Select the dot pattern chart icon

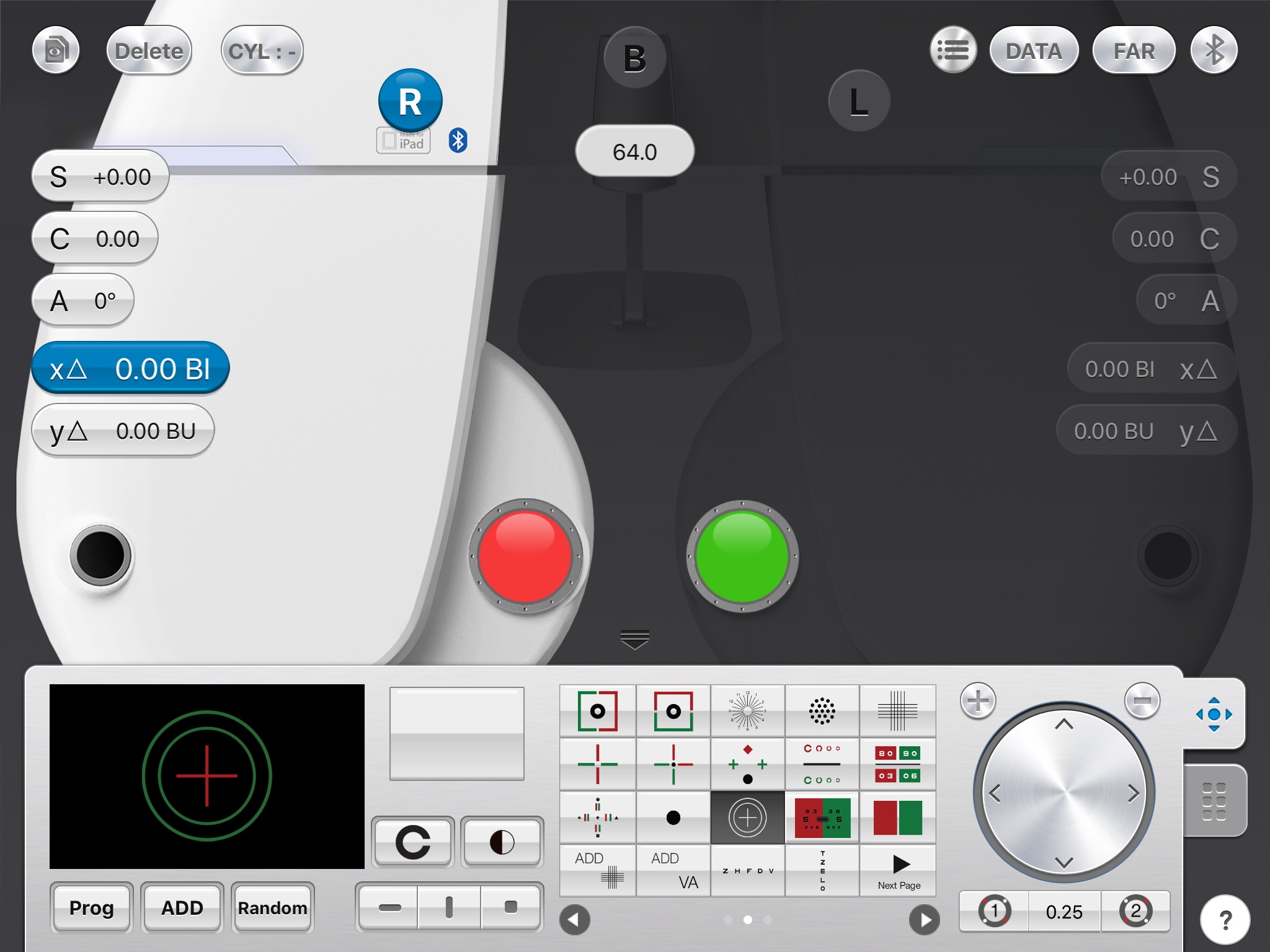pyautogui.click(x=822, y=710)
